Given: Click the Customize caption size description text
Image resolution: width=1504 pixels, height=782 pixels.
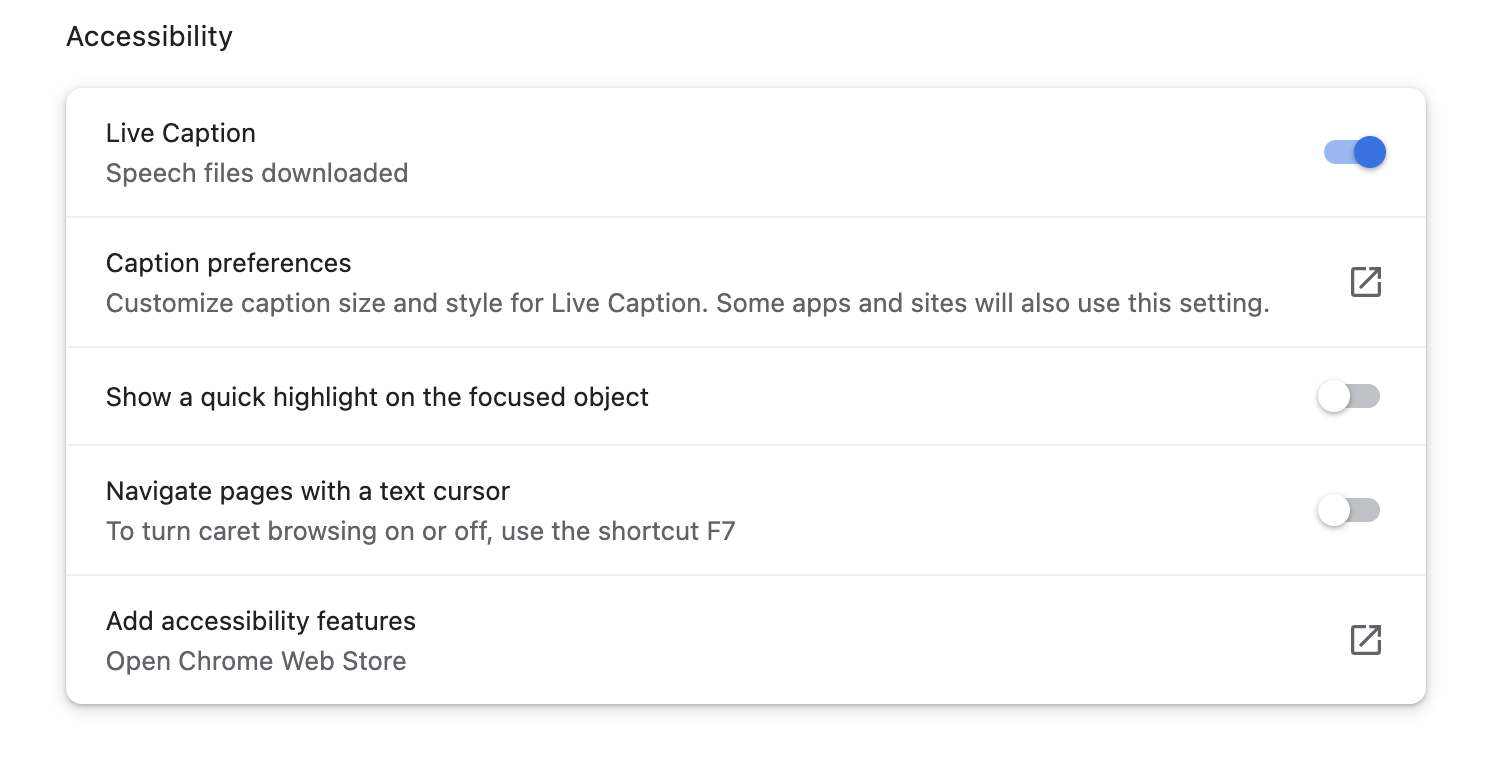Looking at the screenshot, I should tap(400, 303).
